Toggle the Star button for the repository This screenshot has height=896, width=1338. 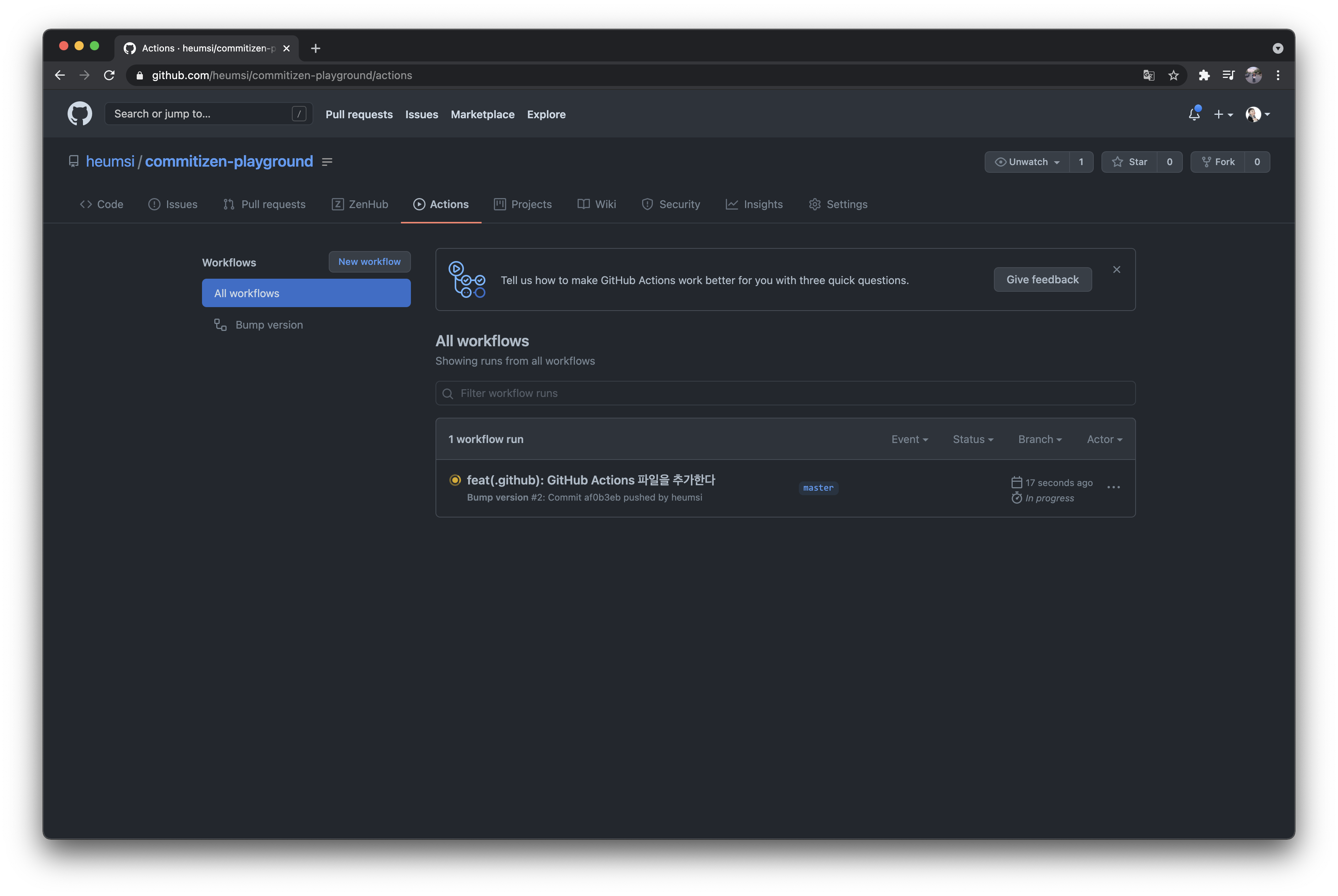click(1129, 162)
